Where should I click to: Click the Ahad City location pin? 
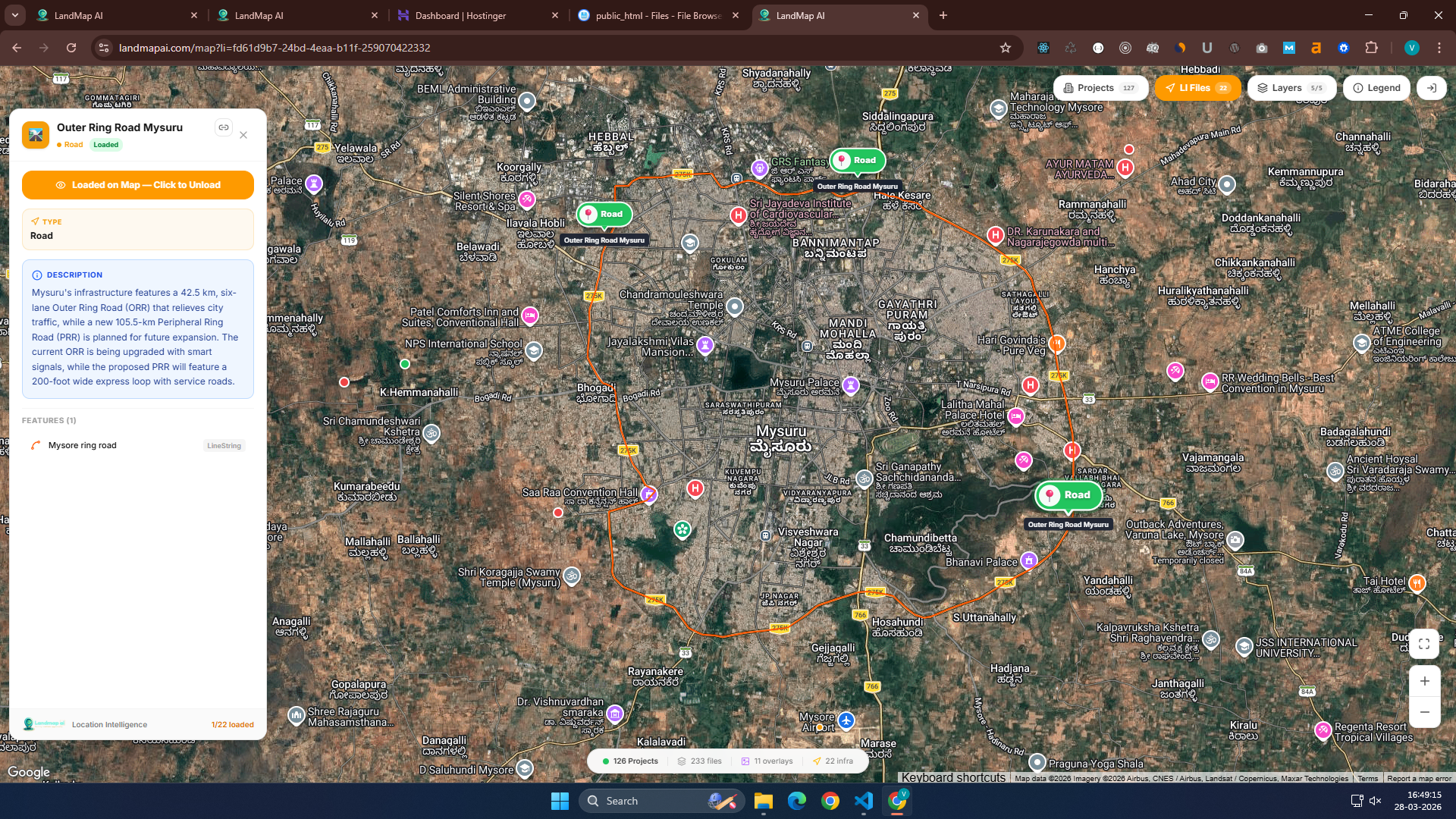tap(1227, 184)
